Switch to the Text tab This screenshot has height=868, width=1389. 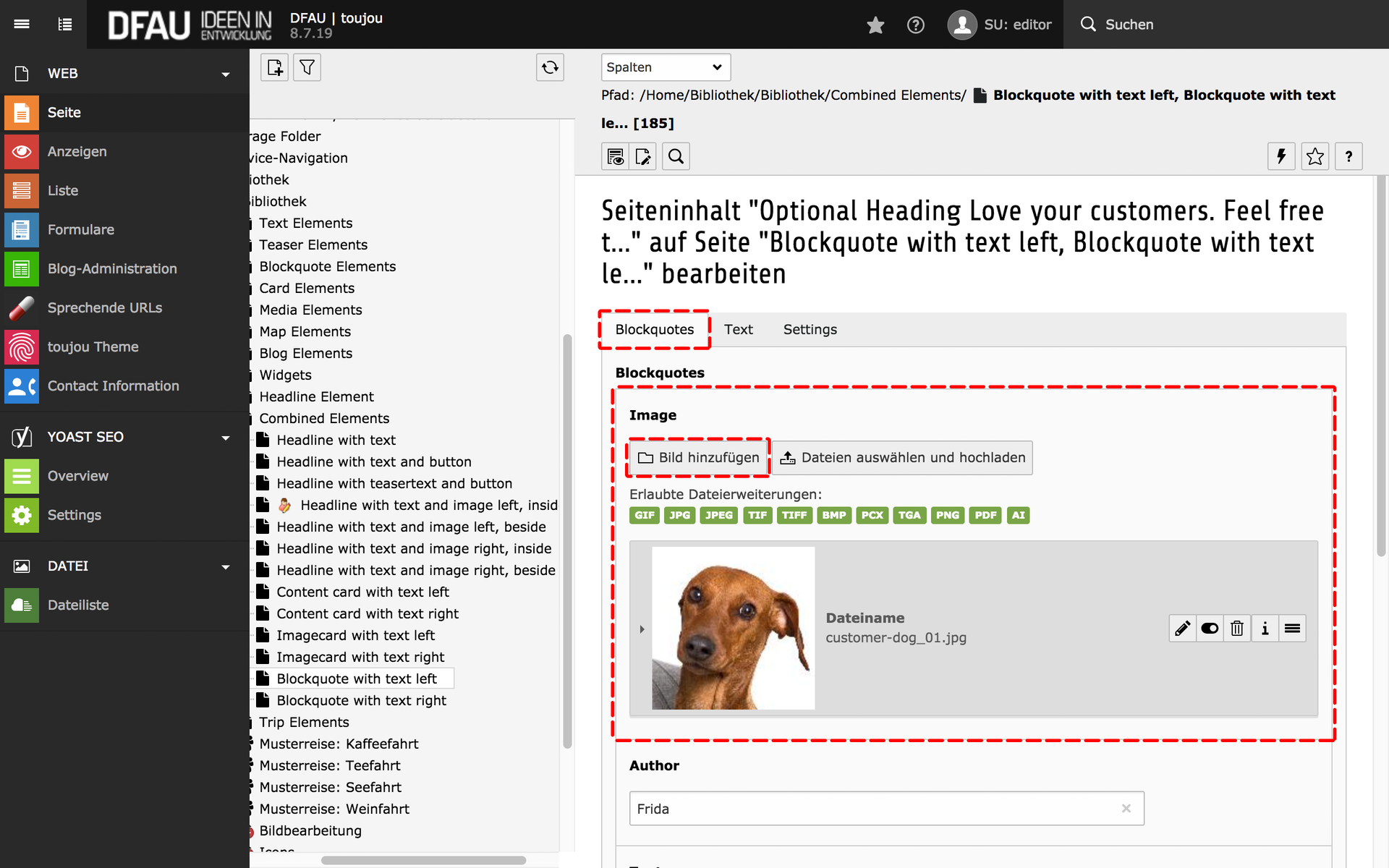(738, 330)
